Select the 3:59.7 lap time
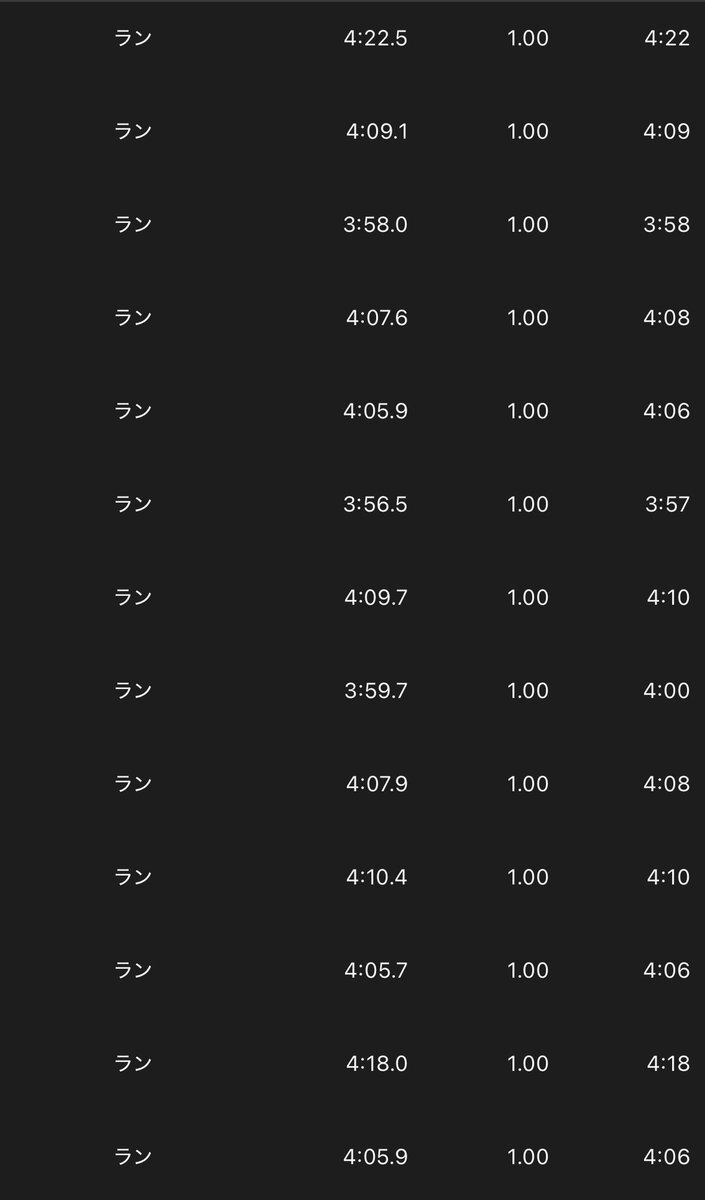This screenshot has height=1200, width=705. click(x=375, y=690)
